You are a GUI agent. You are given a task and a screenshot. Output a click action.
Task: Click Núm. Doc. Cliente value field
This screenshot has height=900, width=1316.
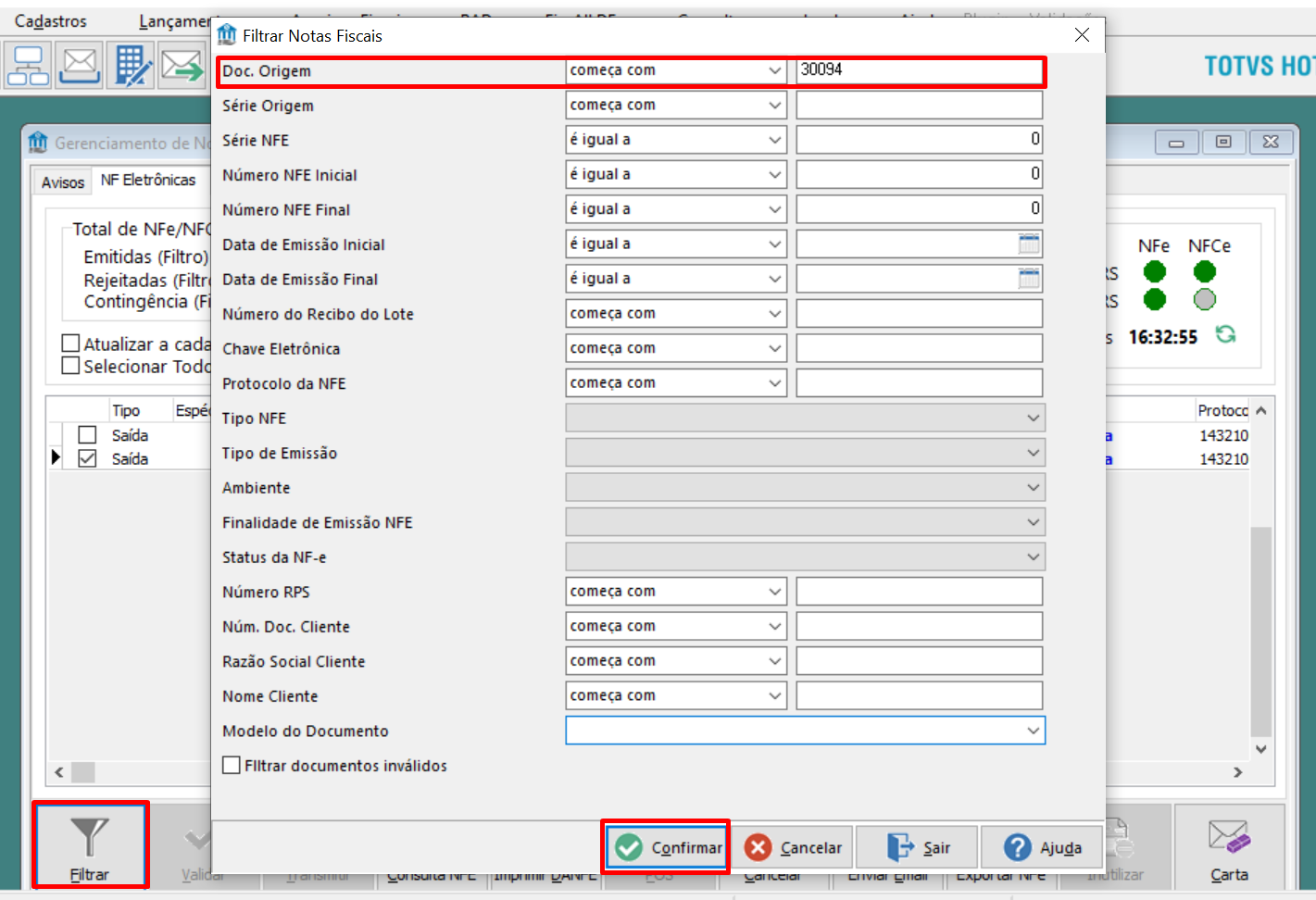pos(920,627)
